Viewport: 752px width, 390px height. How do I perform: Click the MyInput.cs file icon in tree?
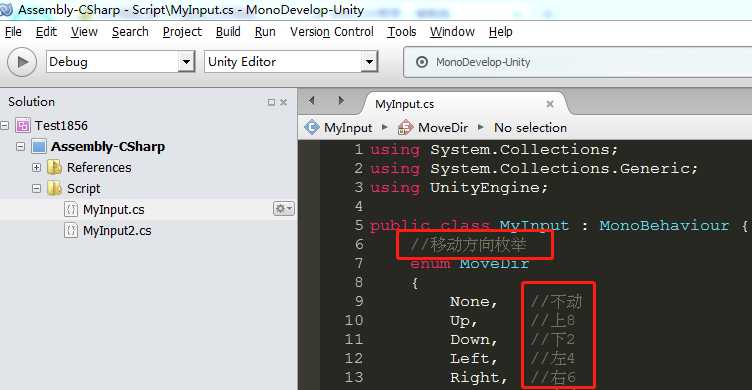click(71, 210)
